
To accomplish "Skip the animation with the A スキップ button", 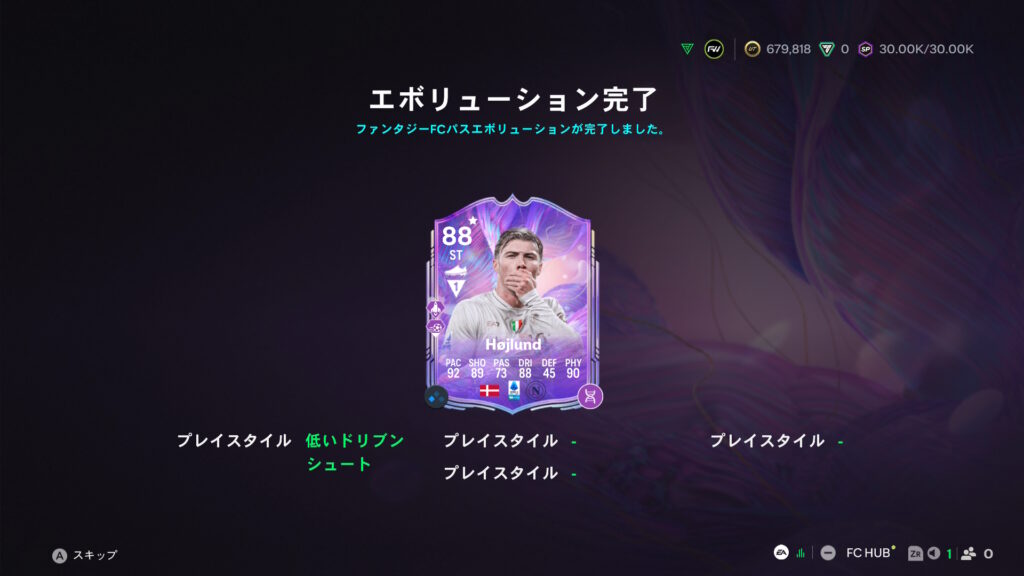I will click(x=85, y=555).
